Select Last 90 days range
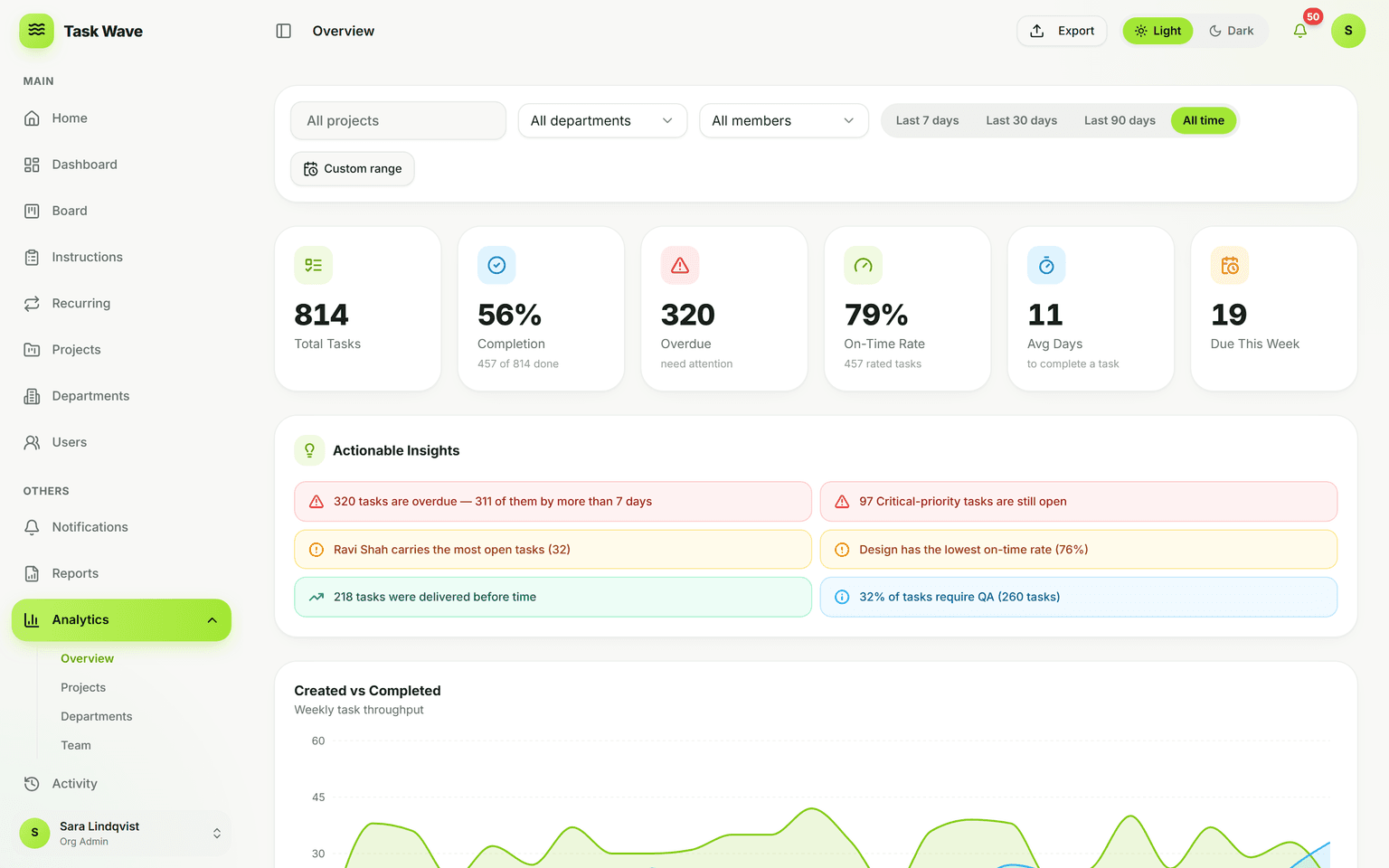Image resolution: width=1389 pixels, height=868 pixels. point(1120,120)
